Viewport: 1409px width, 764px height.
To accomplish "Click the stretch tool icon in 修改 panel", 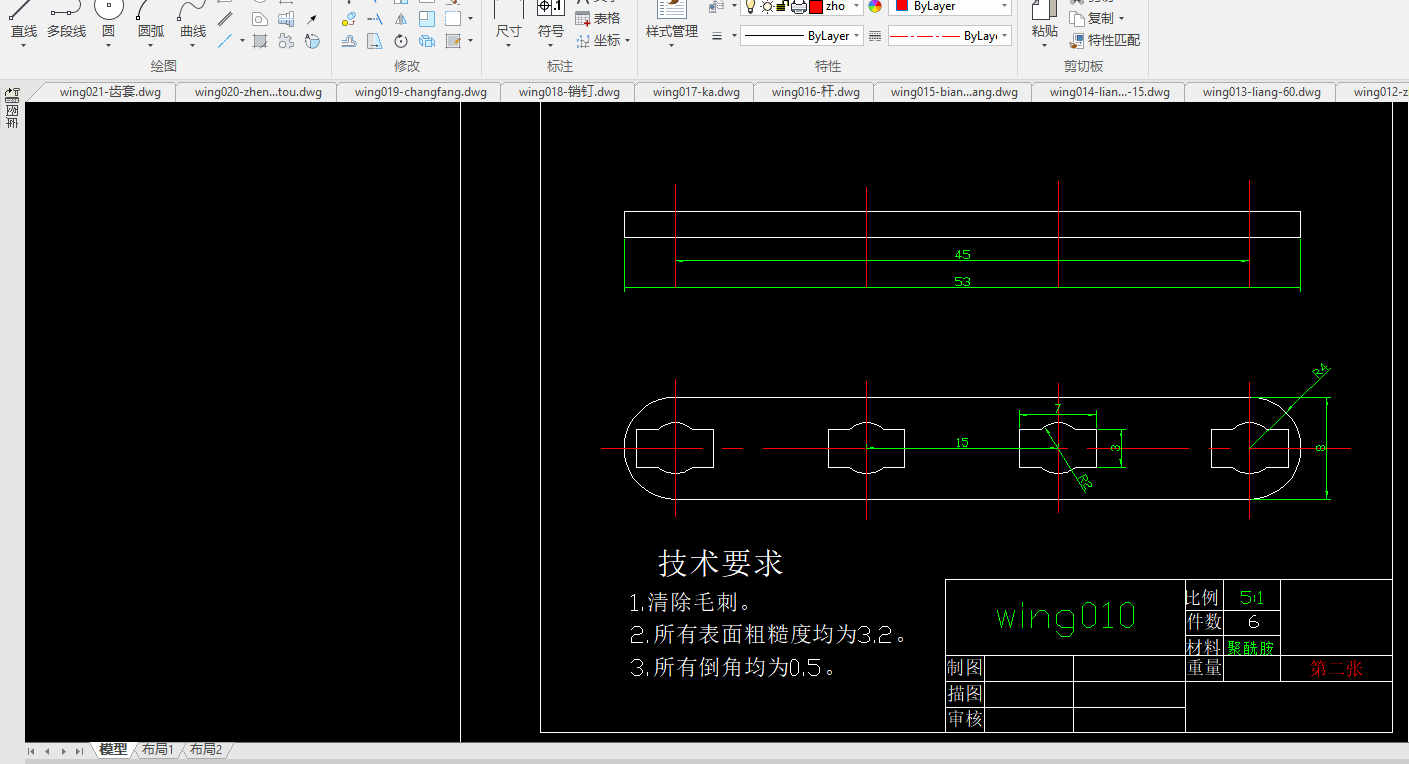I will [x=375, y=41].
